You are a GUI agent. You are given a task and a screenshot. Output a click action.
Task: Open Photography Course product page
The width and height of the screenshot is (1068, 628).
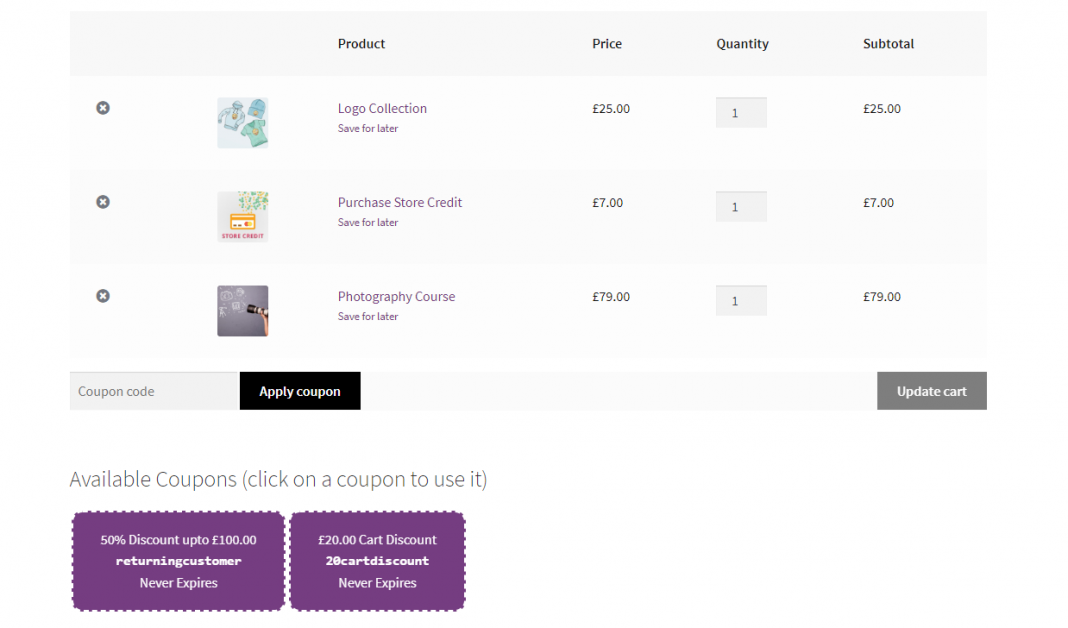pos(396,296)
